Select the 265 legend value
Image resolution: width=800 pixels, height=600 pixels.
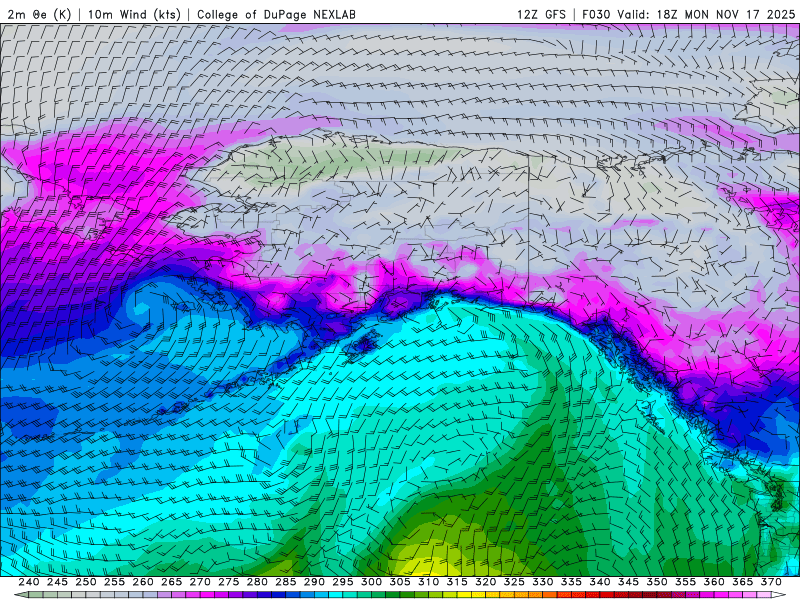(x=171, y=582)
